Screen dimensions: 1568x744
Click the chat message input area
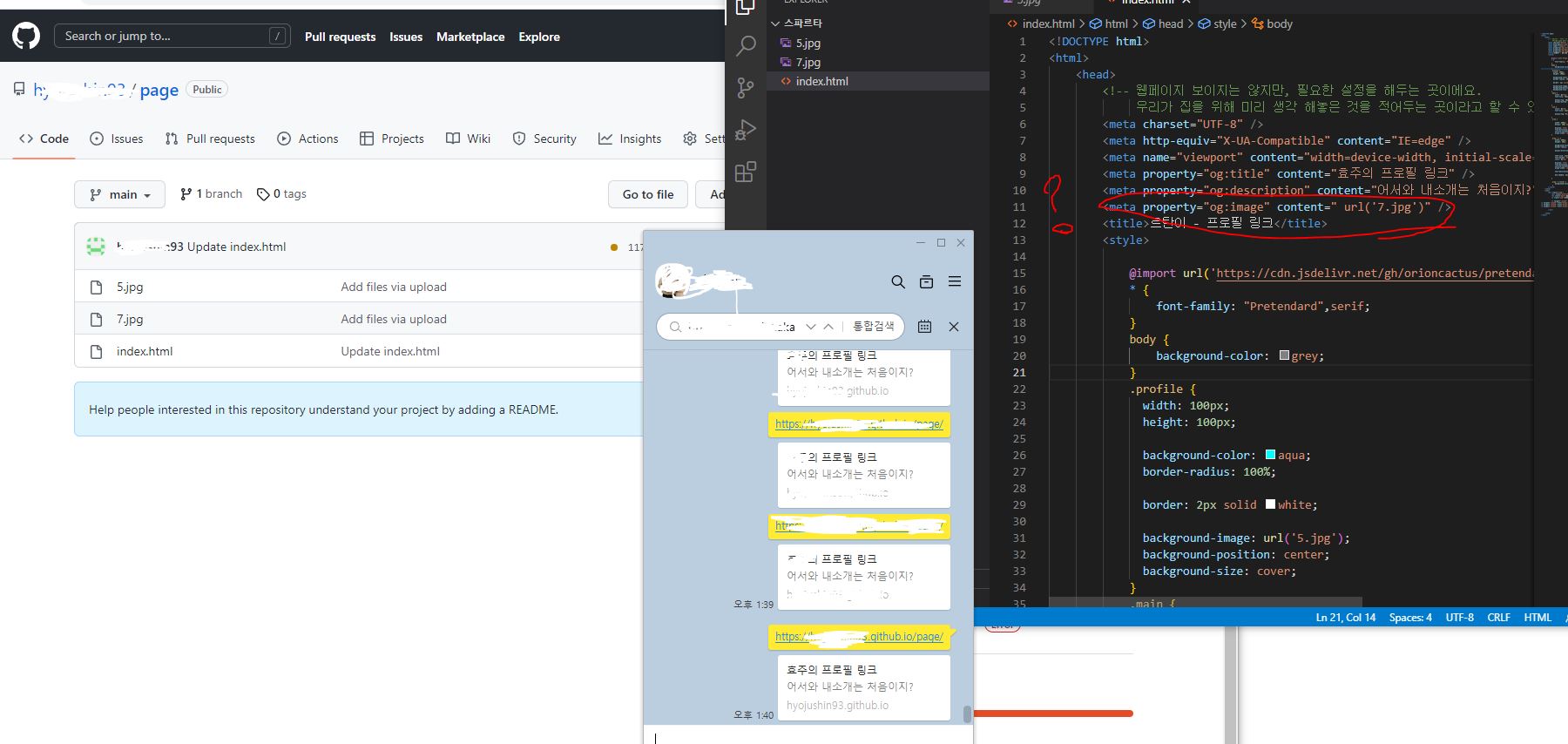tap(808, 735)
